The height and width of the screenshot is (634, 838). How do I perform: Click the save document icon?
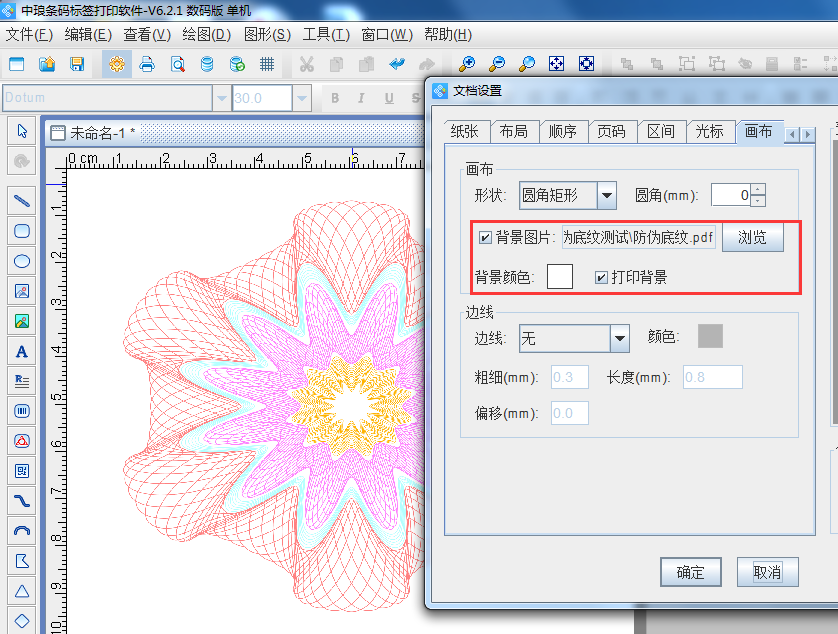78,63
